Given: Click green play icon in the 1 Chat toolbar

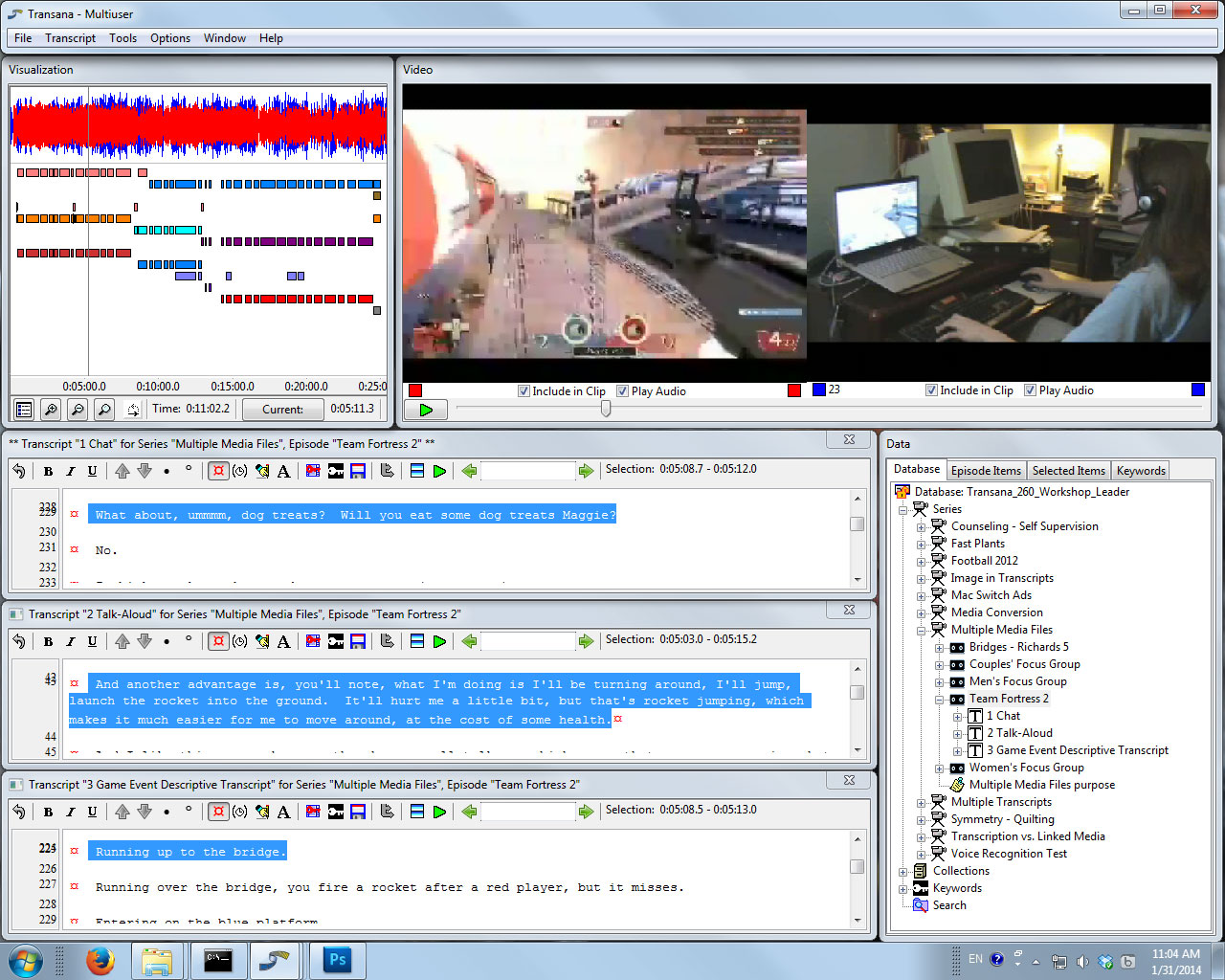Looking at the screenshot, I should click(439, 471).
